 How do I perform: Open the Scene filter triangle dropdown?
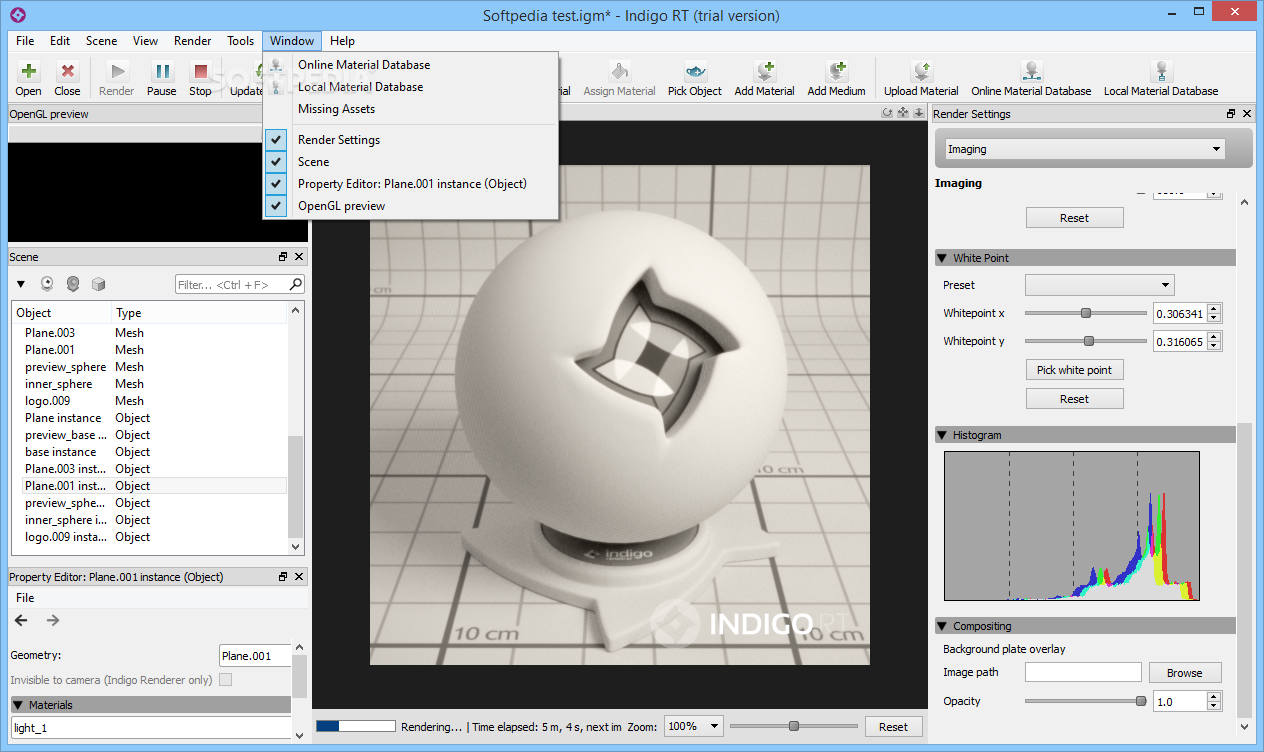tap(21, 285)
